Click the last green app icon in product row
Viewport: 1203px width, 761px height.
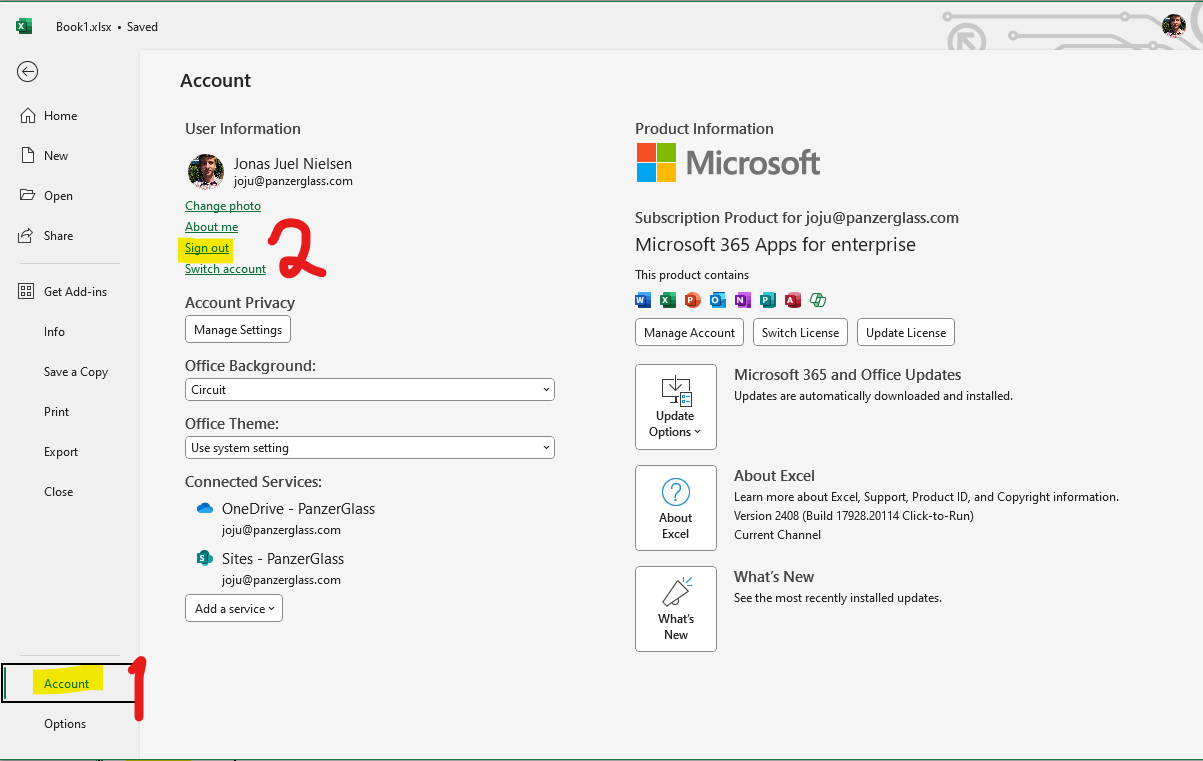coord(818,300)
